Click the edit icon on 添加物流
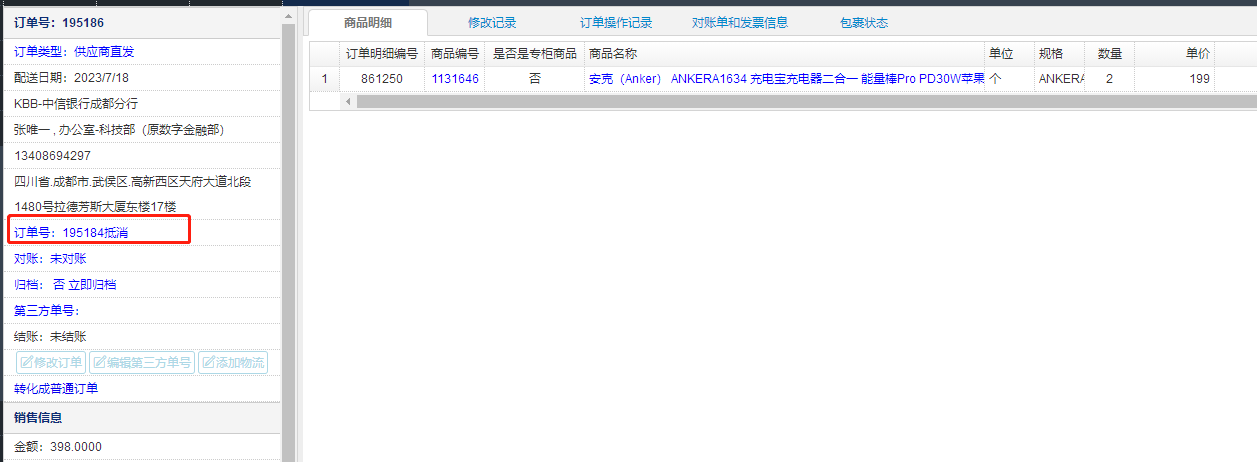1257x462 pixels. tap(209, 362)
